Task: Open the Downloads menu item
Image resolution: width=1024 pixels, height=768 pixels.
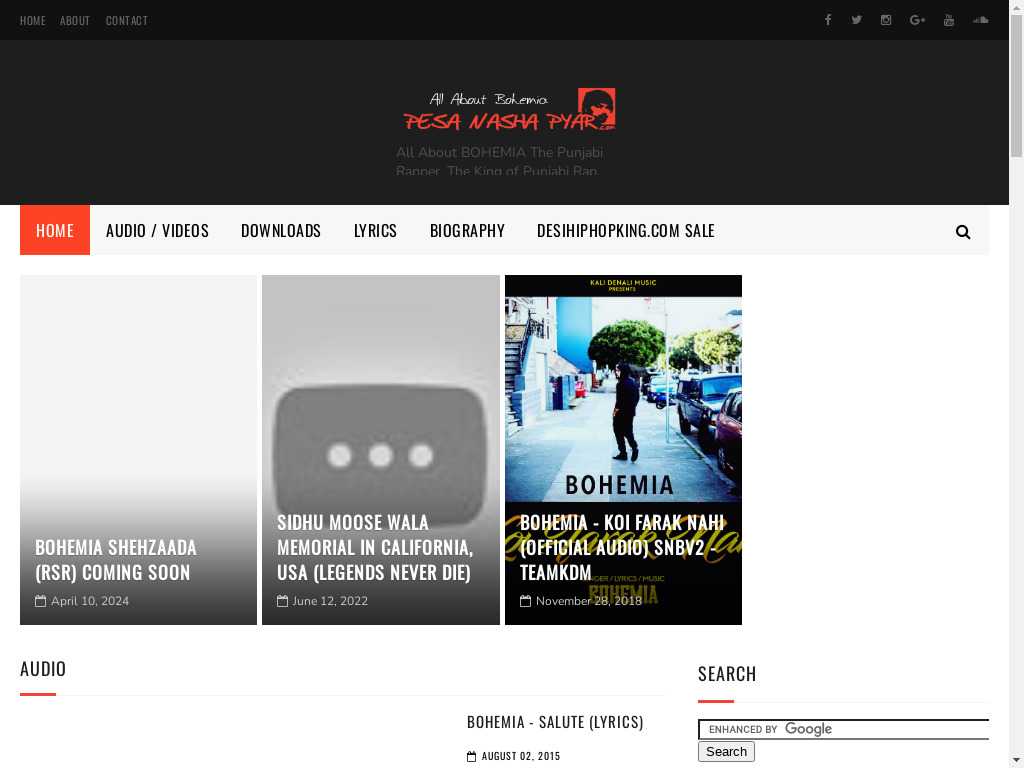Action: pos(281,231)
